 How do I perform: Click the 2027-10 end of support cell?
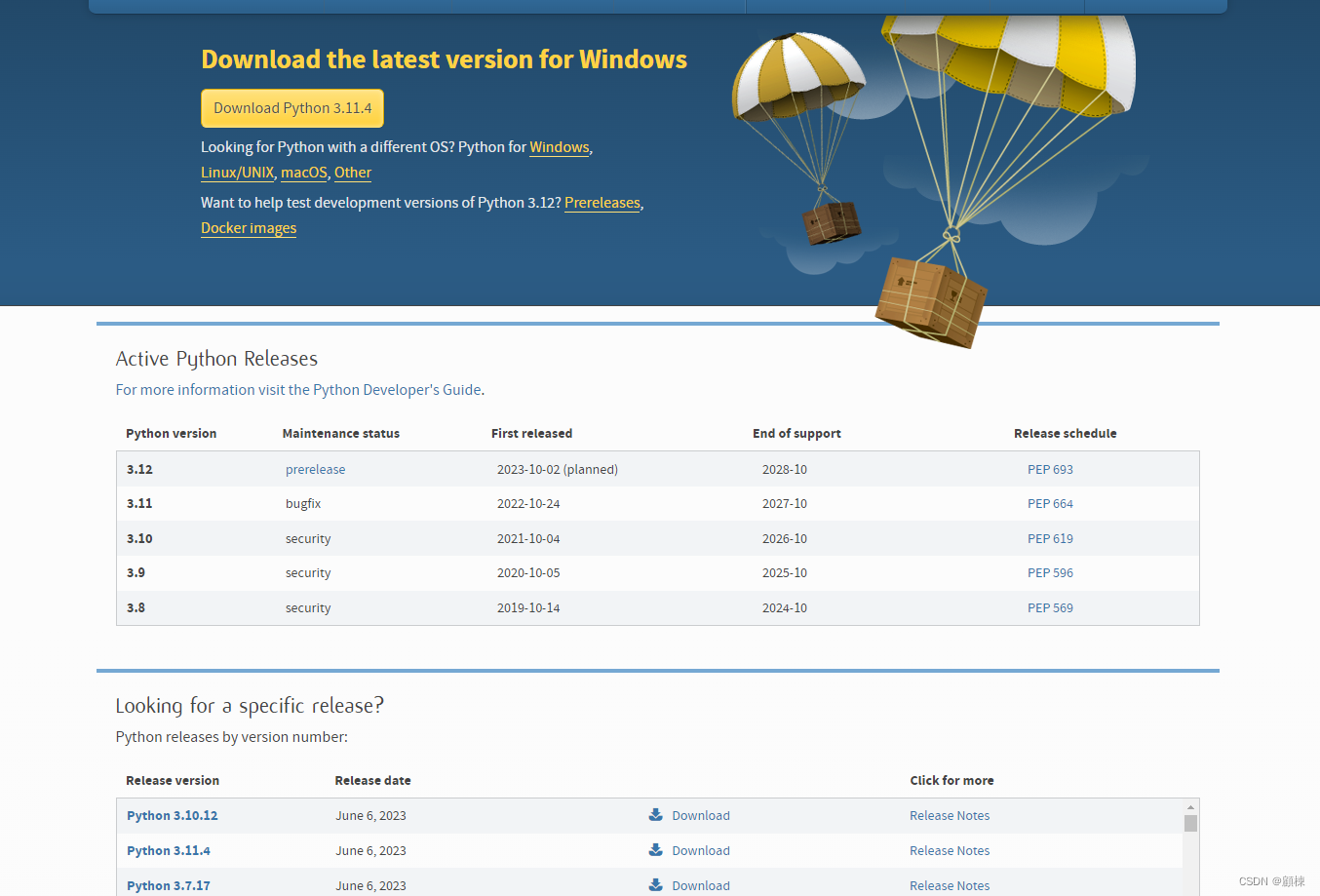click(x=785, y=504)
